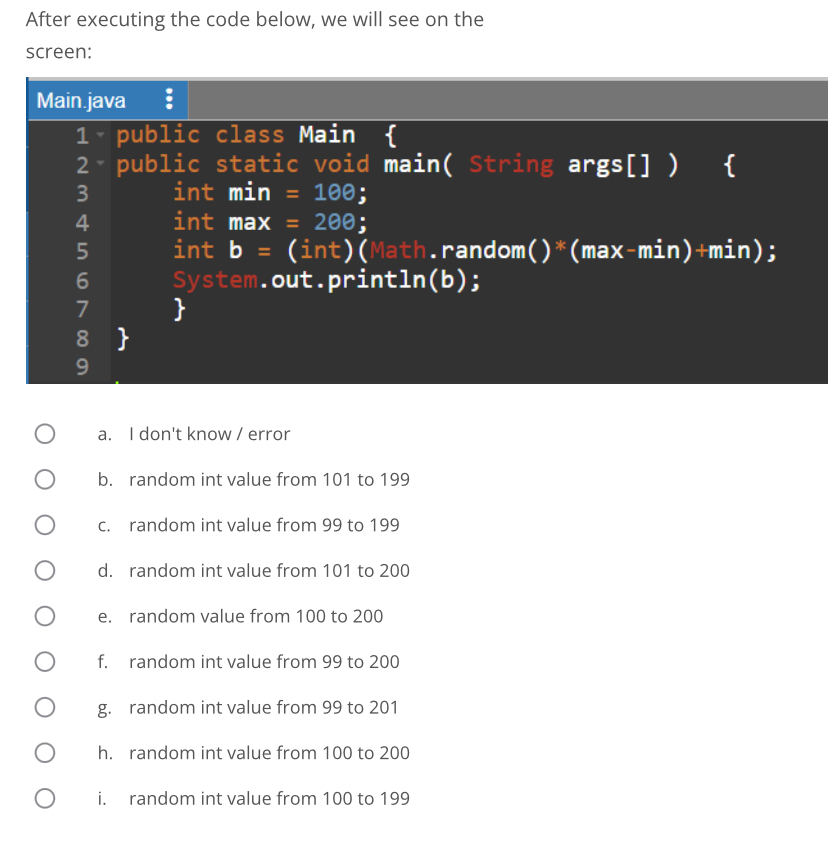Click line number 3 in the gutter
This screenshot has width=828, height=854.
point(81,192)
